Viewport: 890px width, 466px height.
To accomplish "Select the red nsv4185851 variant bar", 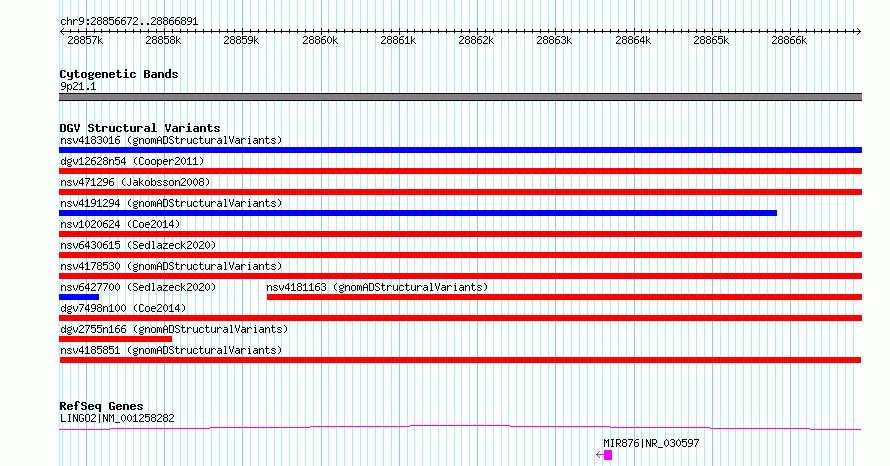I will pyautogui.click(x=460, y=360).
